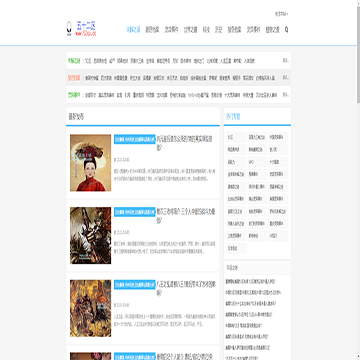Select the highlighted blue first navigation item
Screen dimensions: 360x360
(x=133, y=30)
